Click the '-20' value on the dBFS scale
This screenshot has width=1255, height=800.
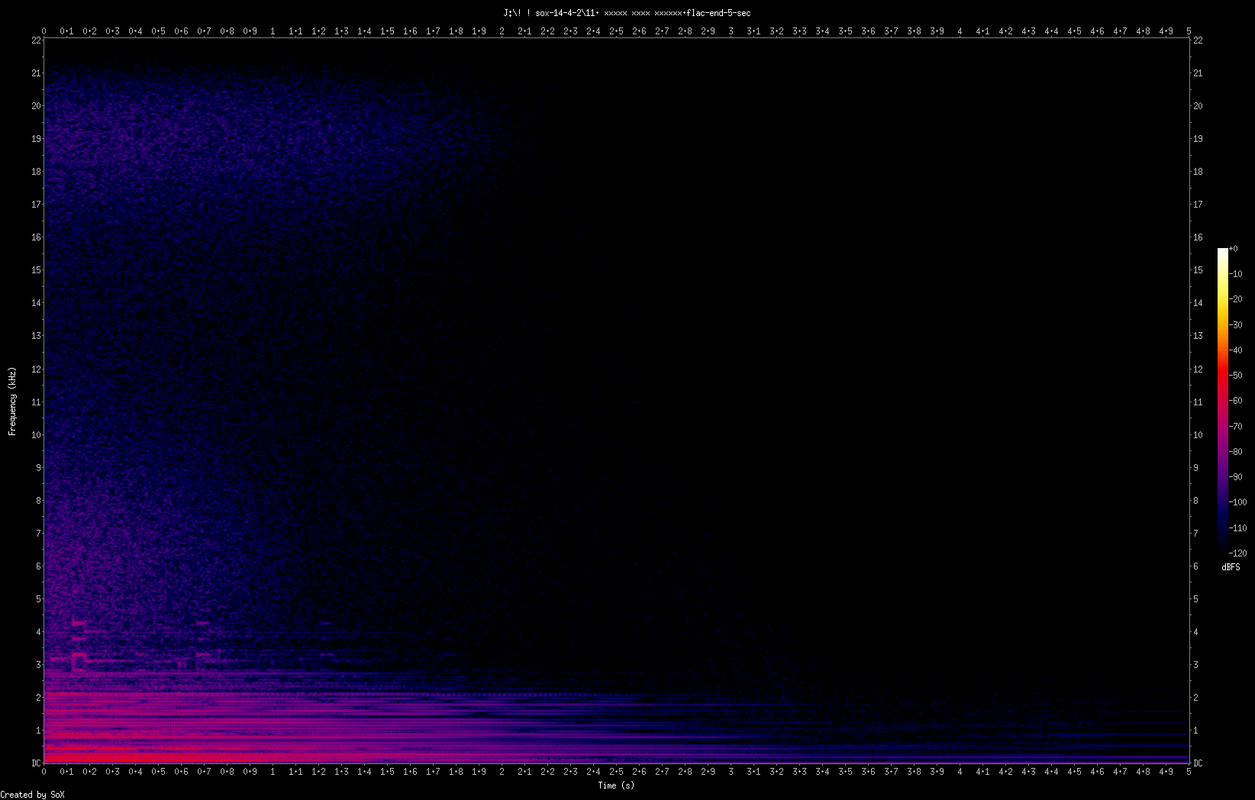1235,299
